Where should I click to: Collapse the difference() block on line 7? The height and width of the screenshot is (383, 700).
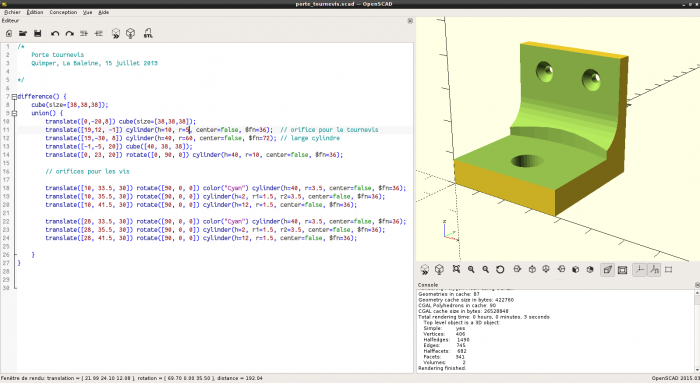[x=15, y=96]
